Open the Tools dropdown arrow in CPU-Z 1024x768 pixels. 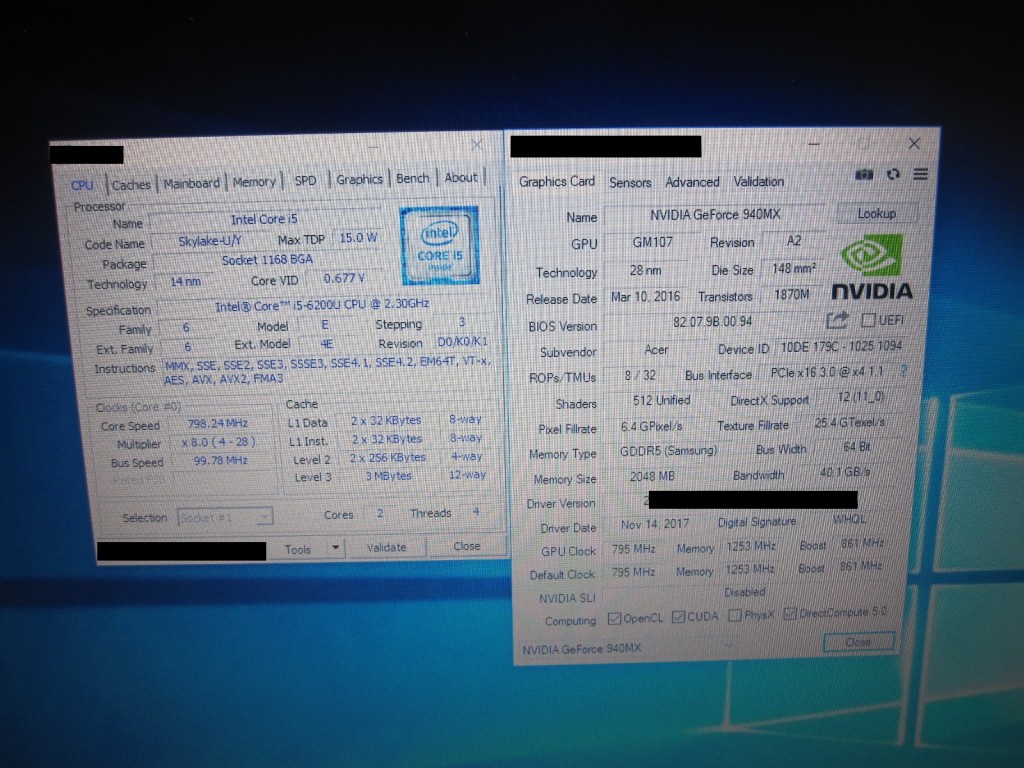click(x=335, y=548)
